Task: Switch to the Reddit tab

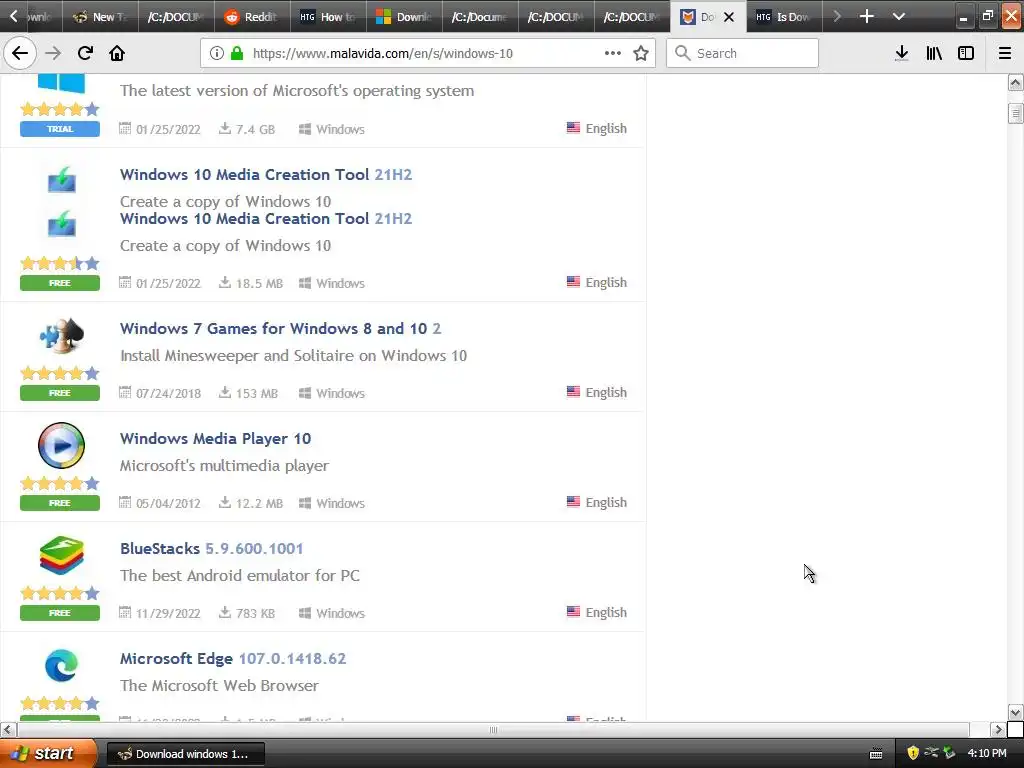Action: pos(252,16)
